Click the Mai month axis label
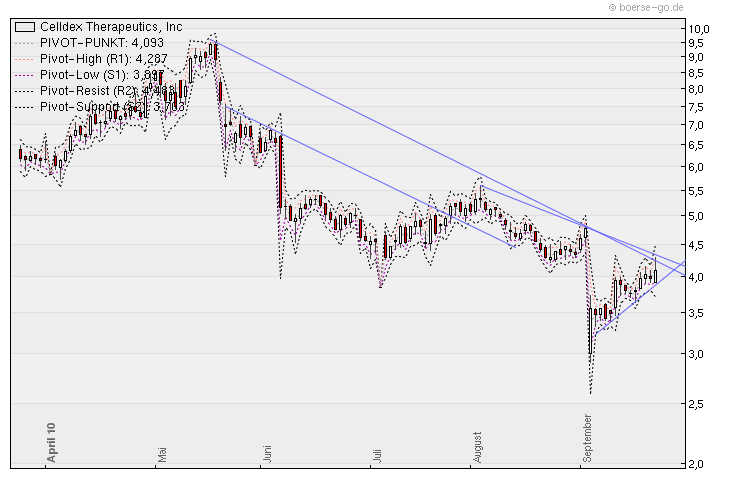Viewport: 730px width, 481px height. click(160, 454)
